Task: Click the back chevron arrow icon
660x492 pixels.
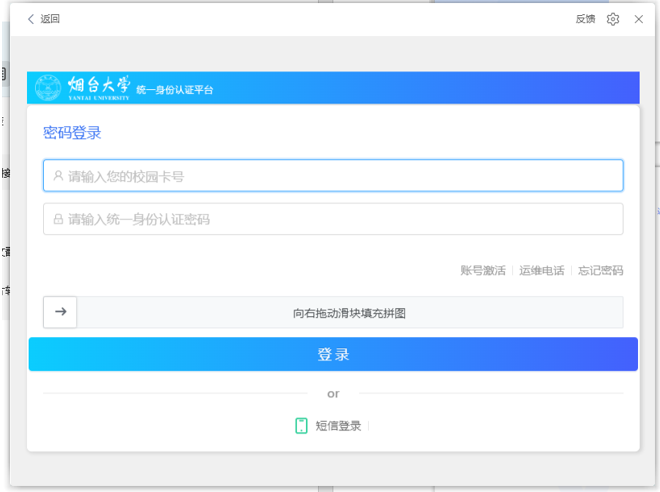Action: [31, 19]
